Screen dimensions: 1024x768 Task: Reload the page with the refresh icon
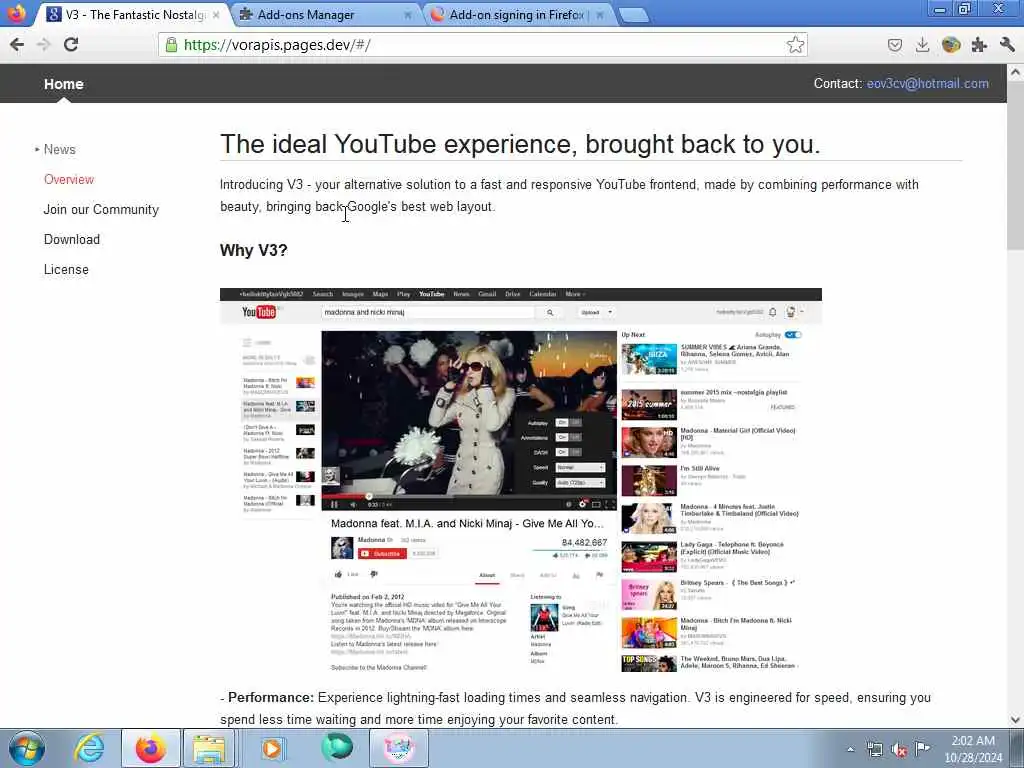(71, 44)
